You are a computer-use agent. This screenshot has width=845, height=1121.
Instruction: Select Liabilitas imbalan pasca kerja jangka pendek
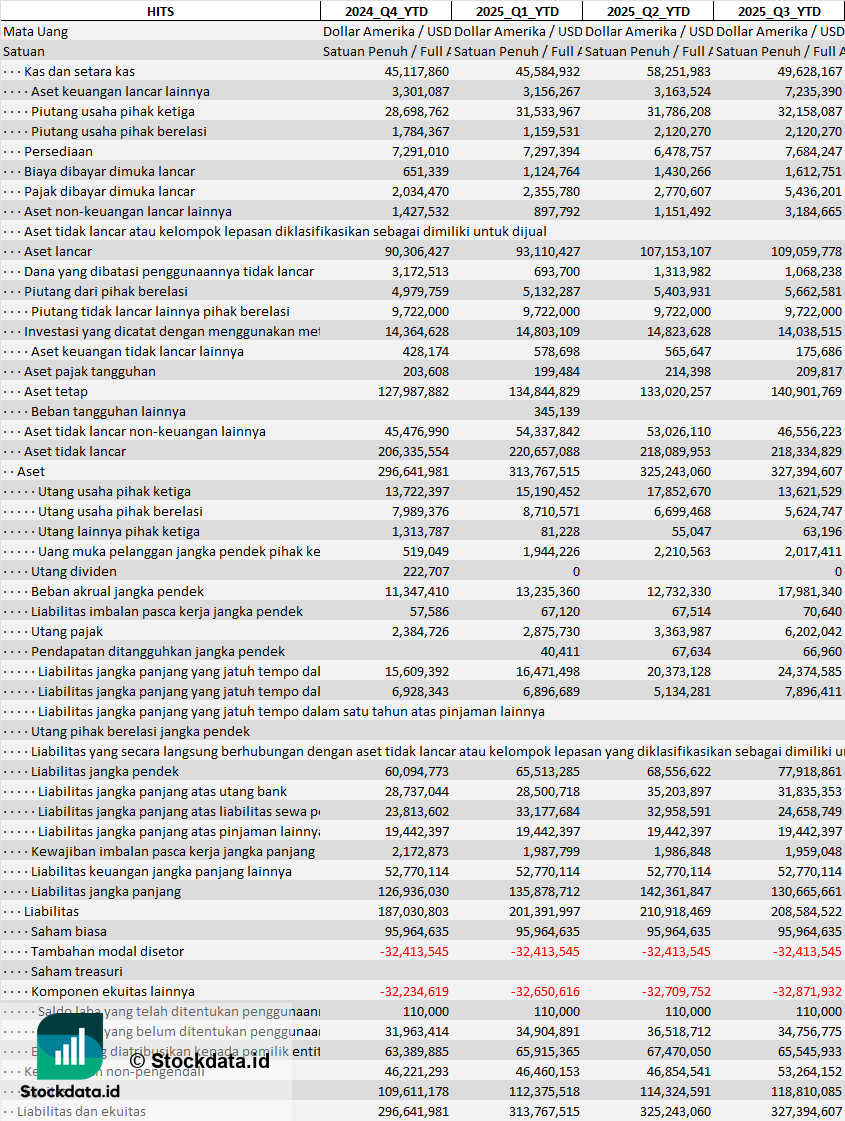(167, 612)
